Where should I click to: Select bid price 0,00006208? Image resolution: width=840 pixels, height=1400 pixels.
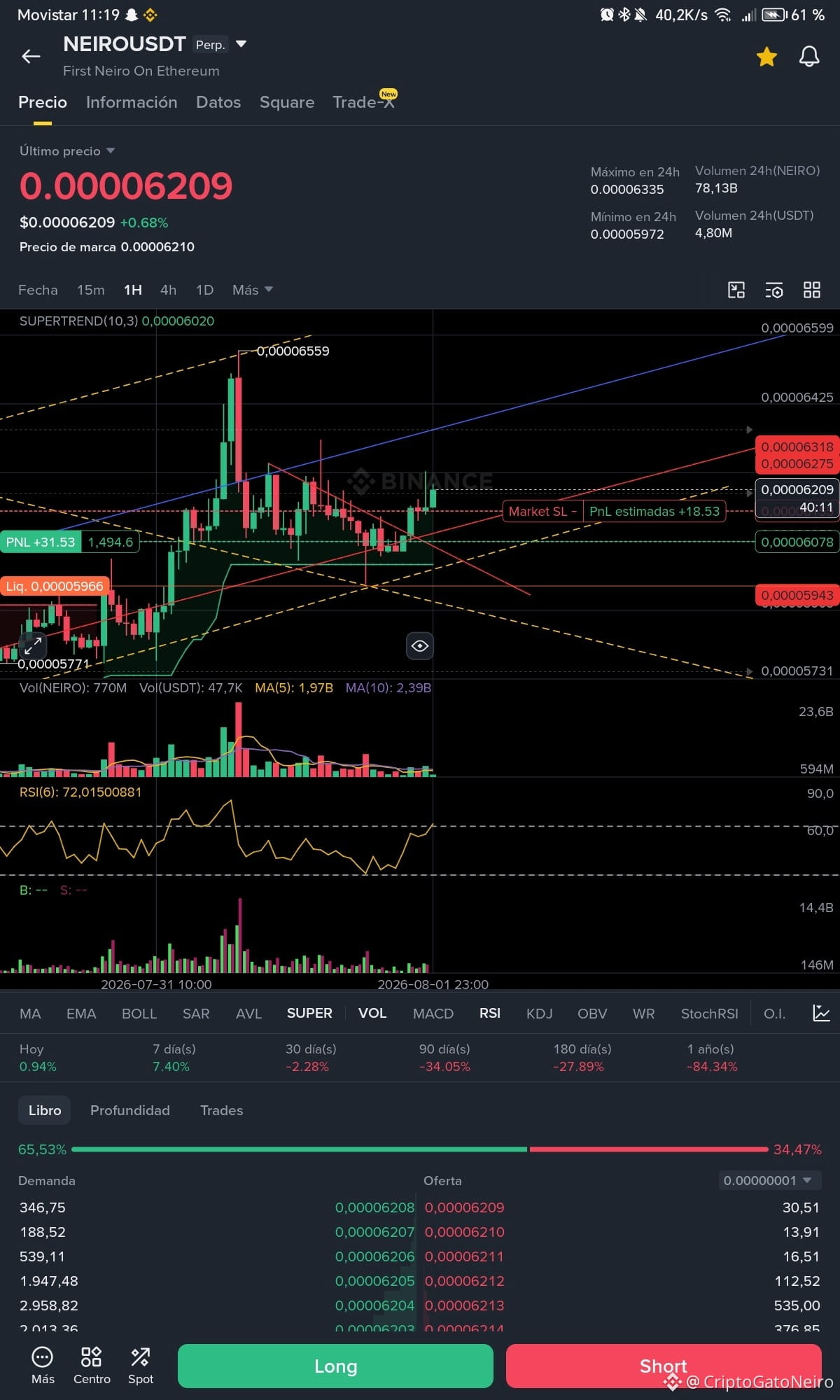pyautogui.click(x=374, y=1207)
